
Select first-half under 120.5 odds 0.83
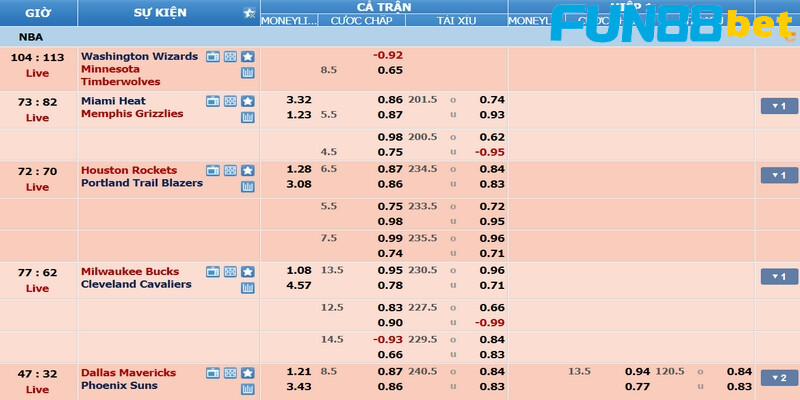click(739, 387)
